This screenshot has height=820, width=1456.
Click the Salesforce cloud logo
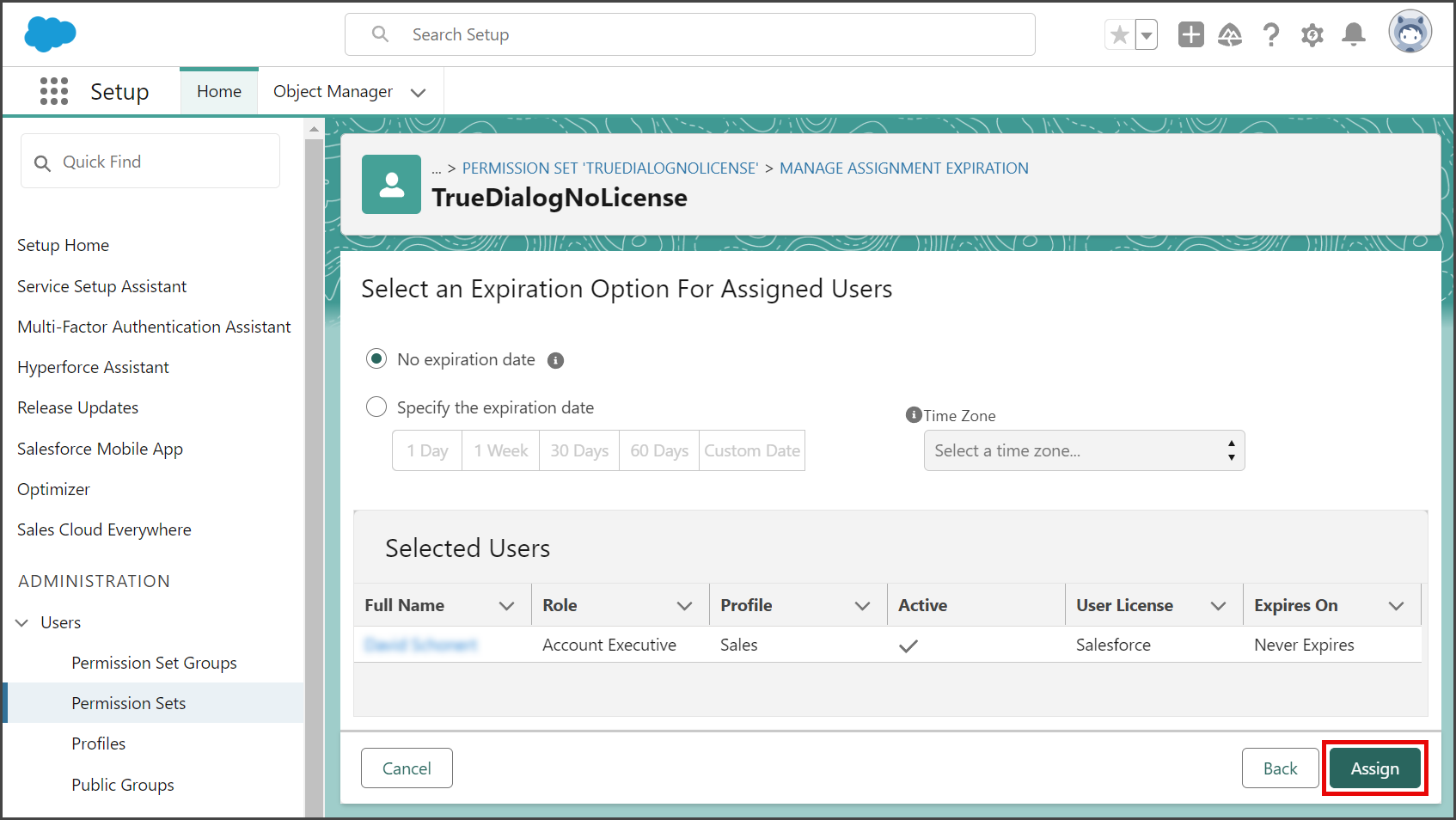[x=50, y=34]
